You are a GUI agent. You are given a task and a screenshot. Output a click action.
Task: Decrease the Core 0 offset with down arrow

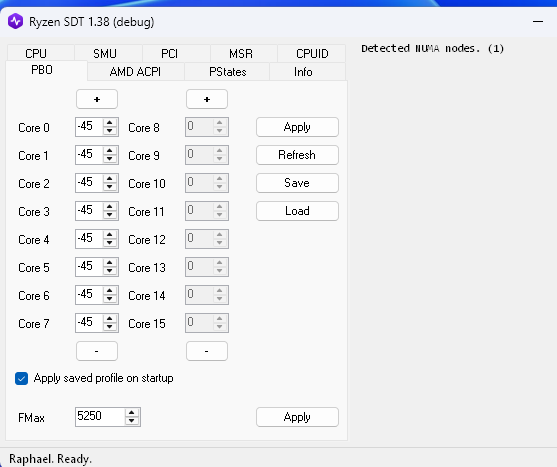pos(110,131)
